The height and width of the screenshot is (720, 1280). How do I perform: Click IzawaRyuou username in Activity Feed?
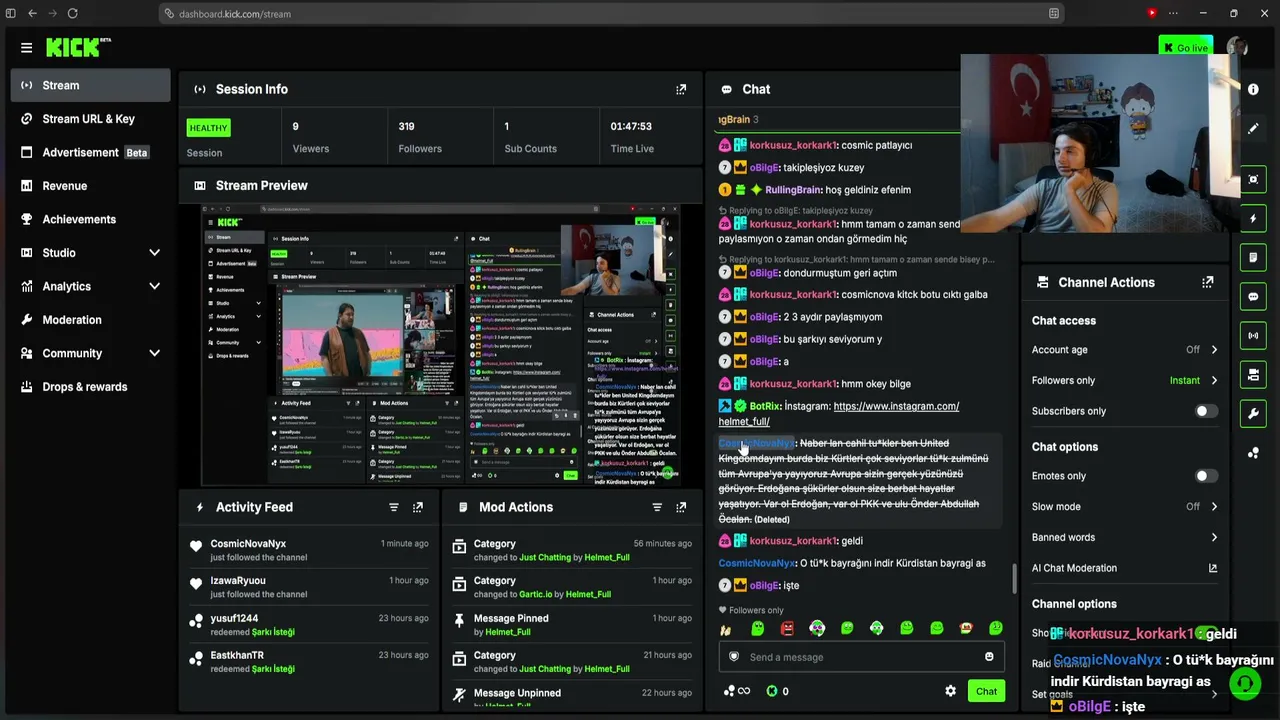238,581
